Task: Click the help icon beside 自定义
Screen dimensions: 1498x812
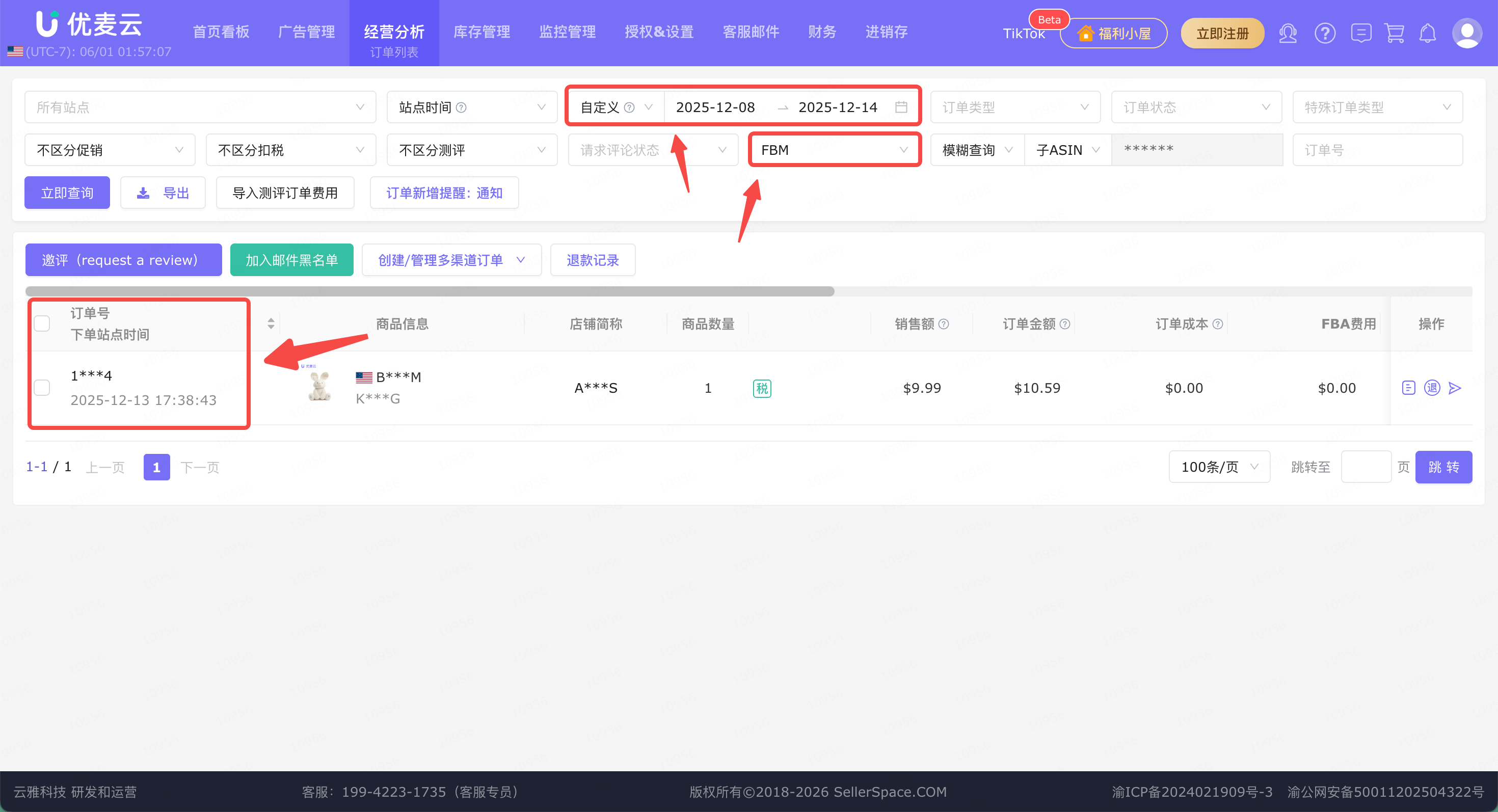Action: coord(629,107)
